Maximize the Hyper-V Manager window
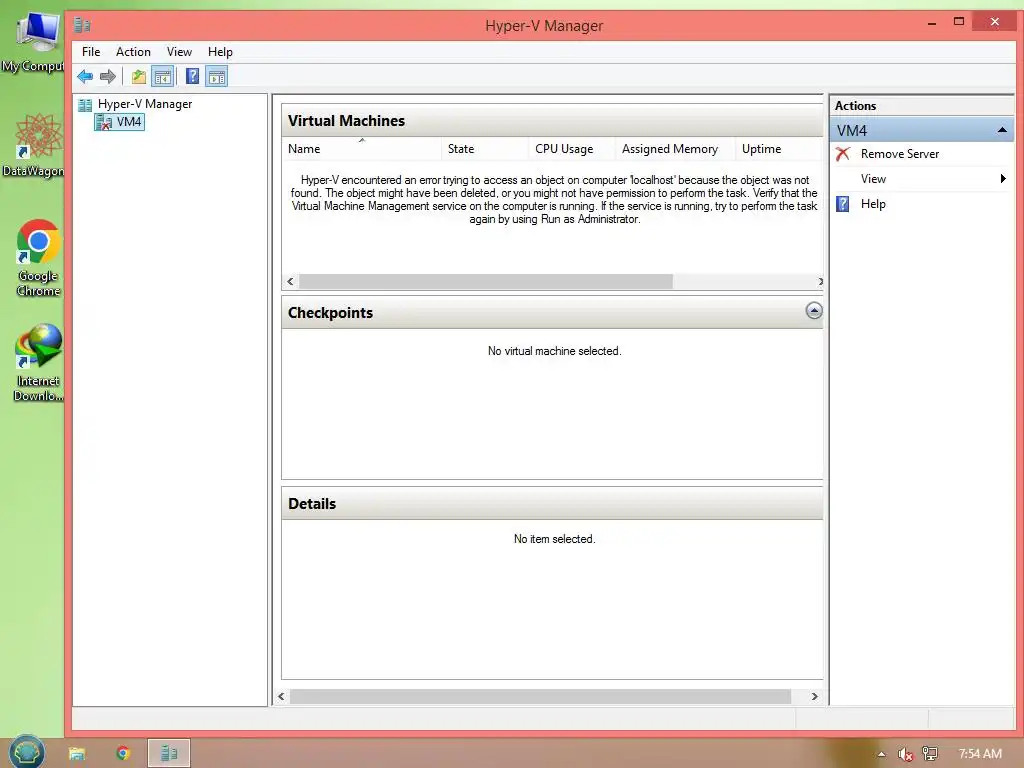The image size is (1024, 768). 959,22
